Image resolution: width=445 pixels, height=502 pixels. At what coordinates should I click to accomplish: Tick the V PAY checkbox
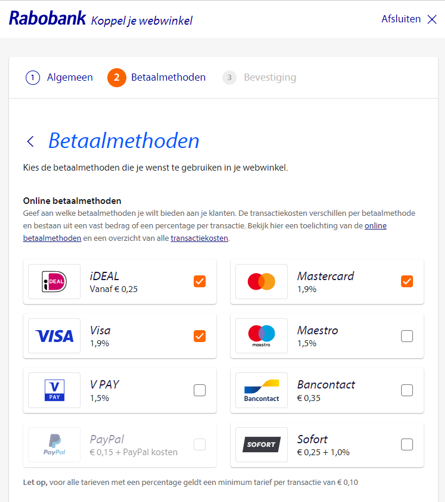(200, 390)
